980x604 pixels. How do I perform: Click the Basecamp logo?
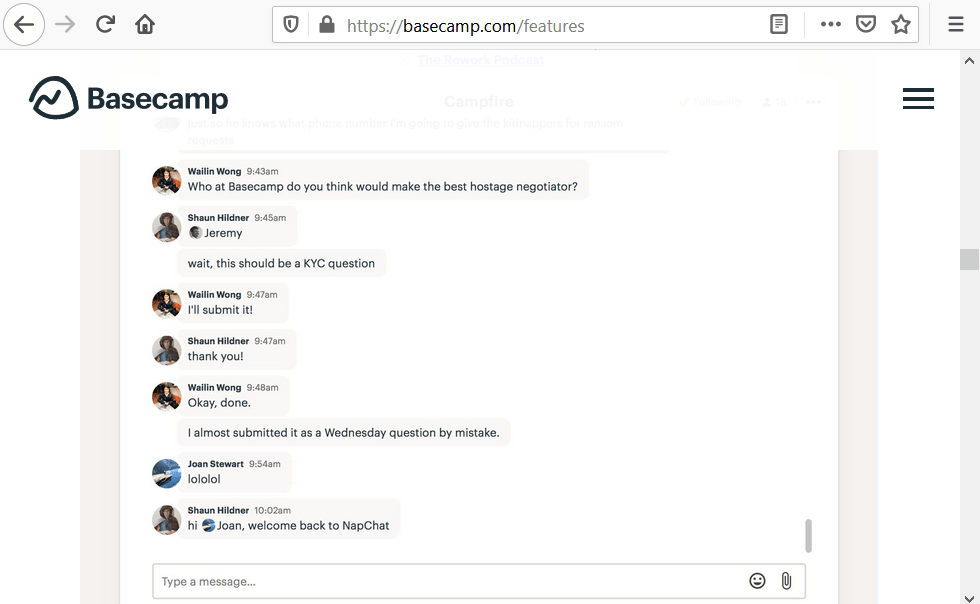point(128,99)
